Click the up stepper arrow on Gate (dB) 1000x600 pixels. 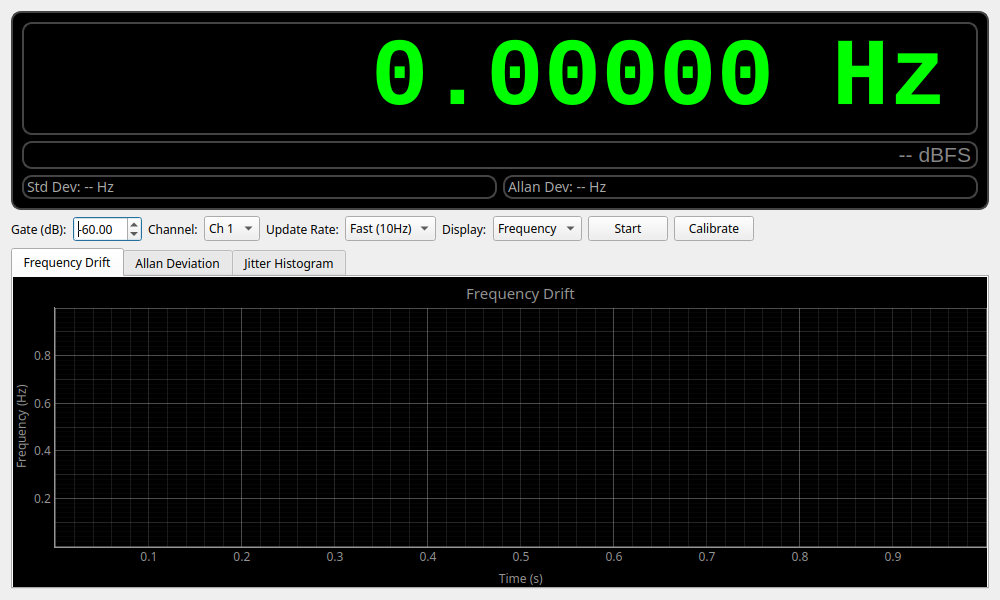coord(133,224)
